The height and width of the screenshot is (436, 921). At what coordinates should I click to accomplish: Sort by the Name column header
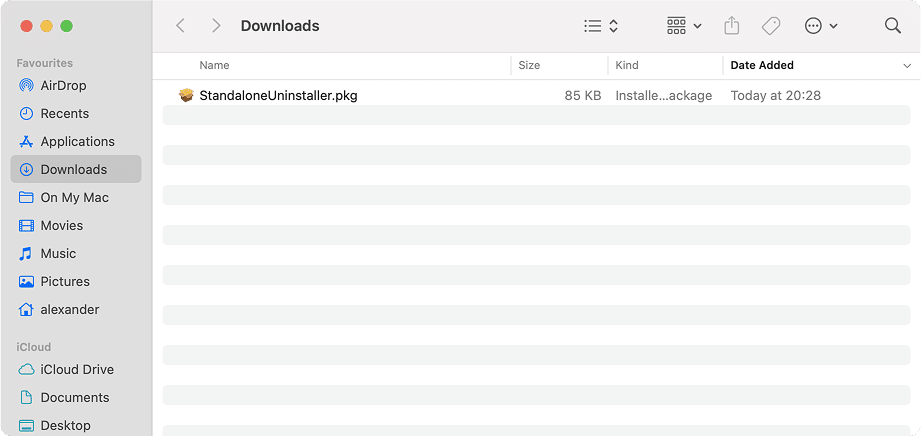(214, 65)
